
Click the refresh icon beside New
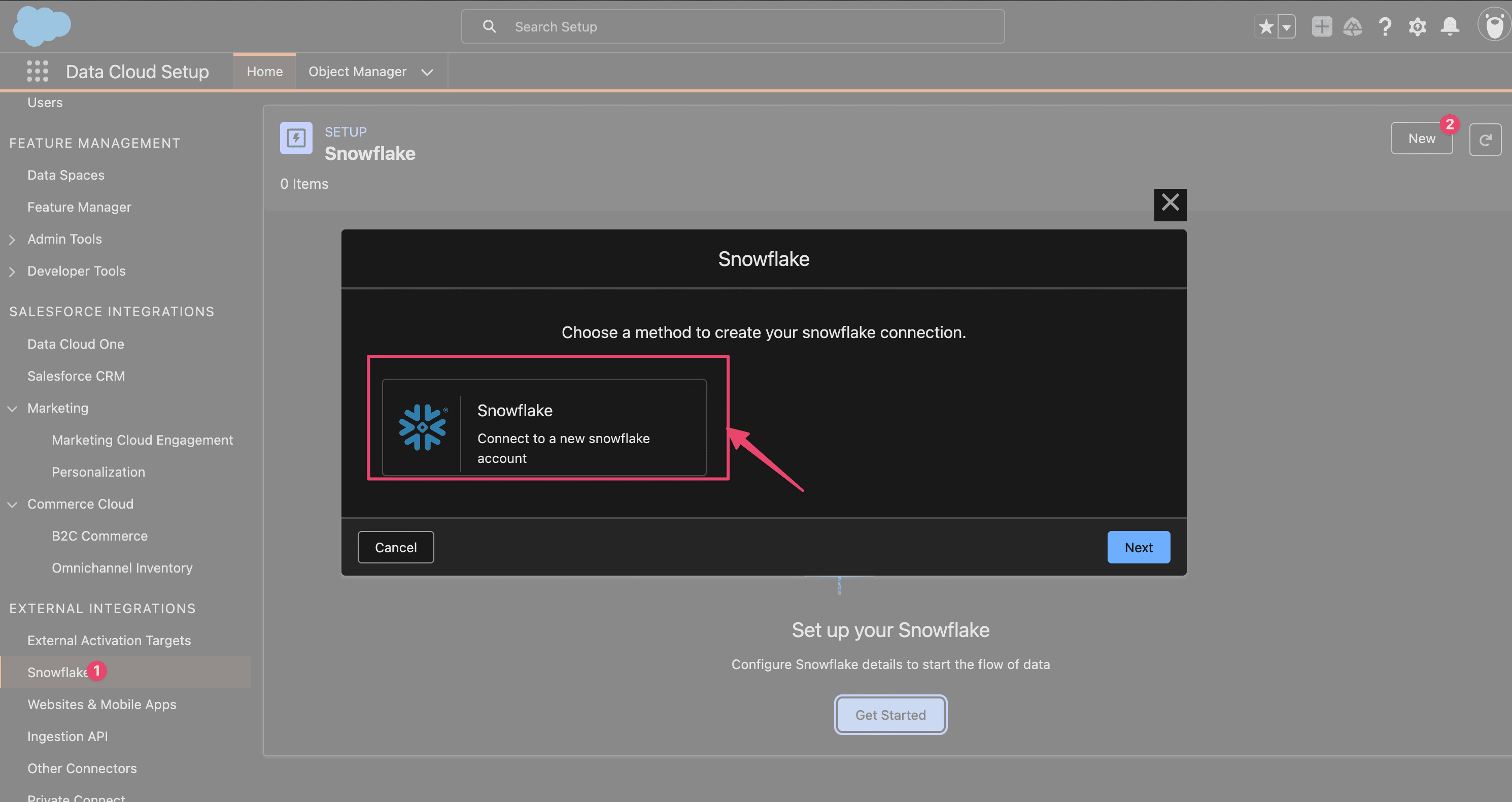coord(1485,139)
